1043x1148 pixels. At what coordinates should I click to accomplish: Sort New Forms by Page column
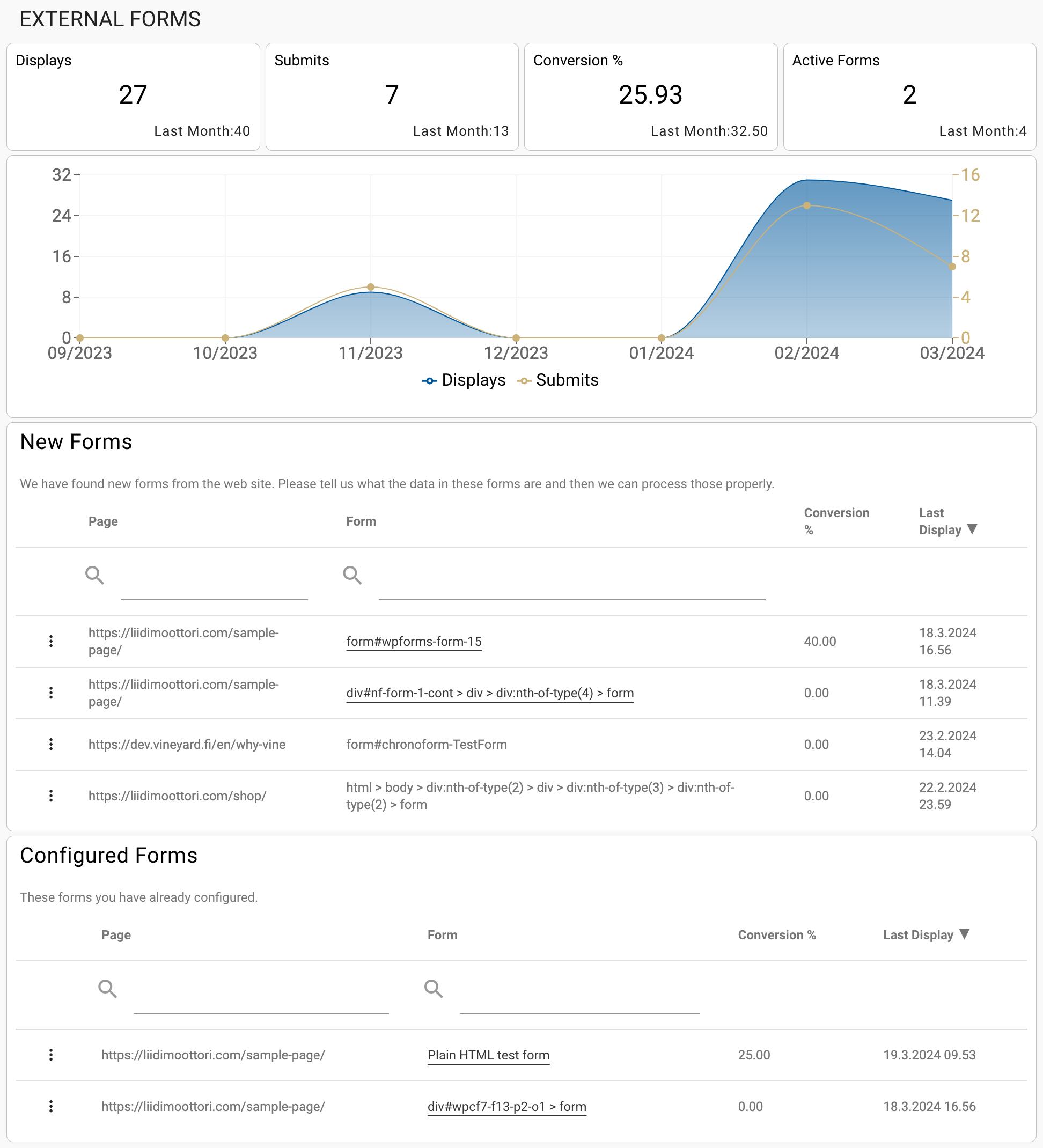coord(103,521)
